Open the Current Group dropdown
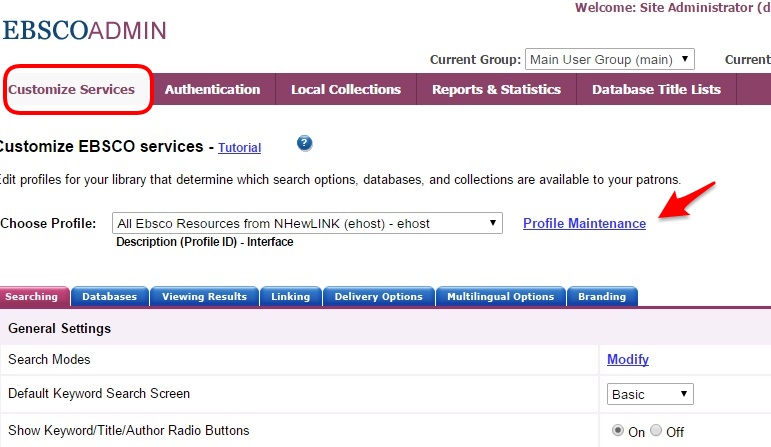This screenshot has width=771, height=447. pos(610,60)
